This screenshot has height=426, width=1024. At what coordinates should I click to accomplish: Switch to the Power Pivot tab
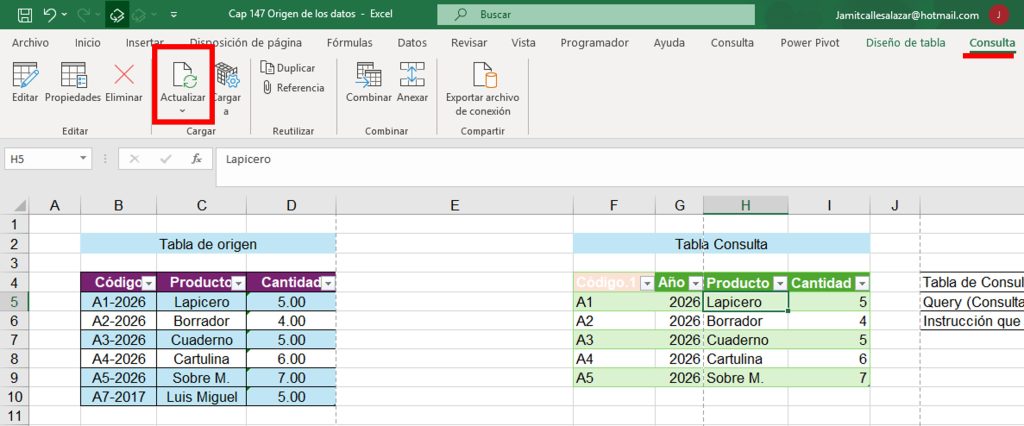pos(810,43)
